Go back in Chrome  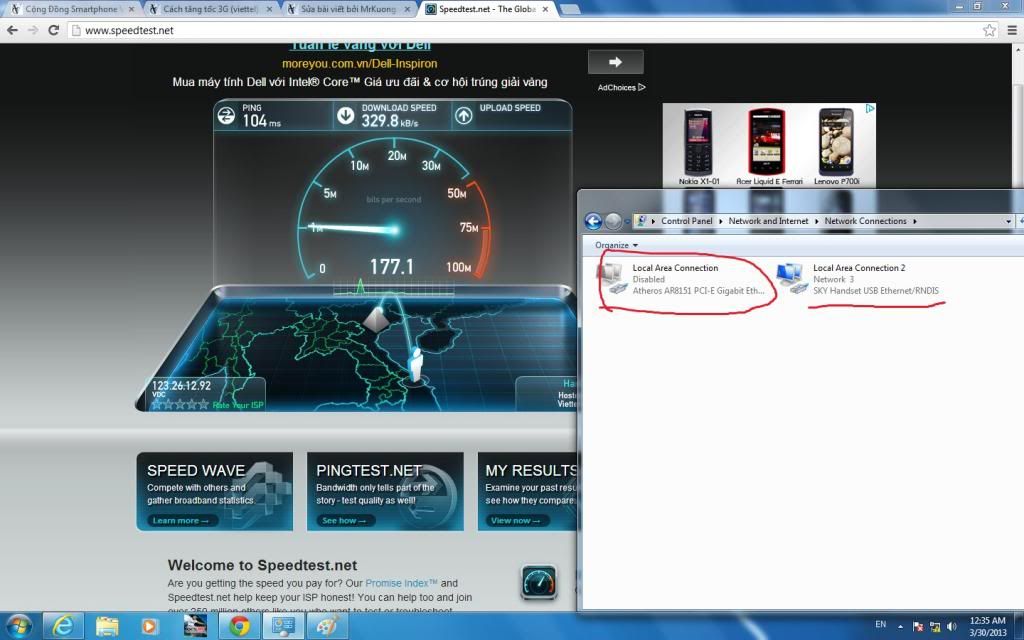(12, 30)
